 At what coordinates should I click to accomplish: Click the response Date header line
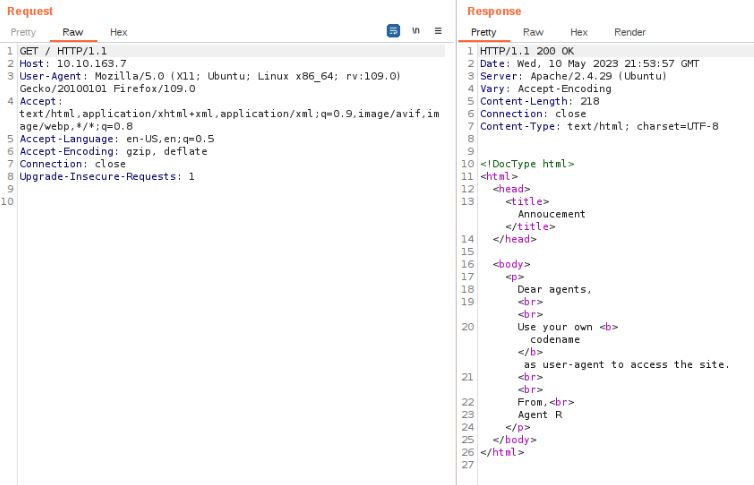click(590, 63)
